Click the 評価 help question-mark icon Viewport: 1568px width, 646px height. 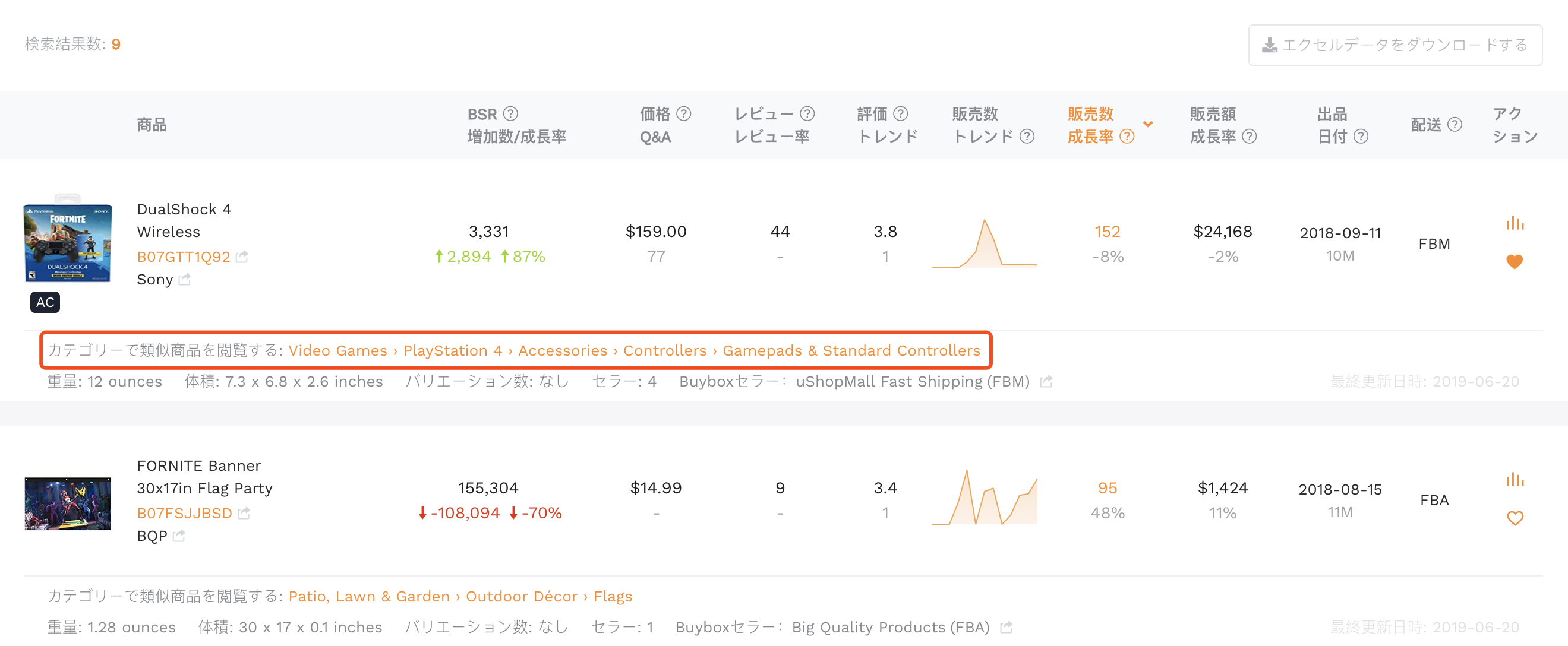pos(900,114)
